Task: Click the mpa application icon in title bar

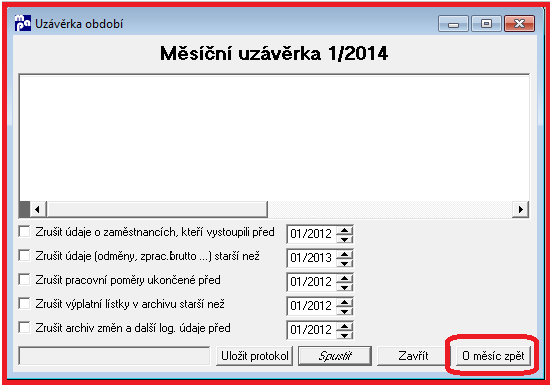Action: [x=23, y=23]
